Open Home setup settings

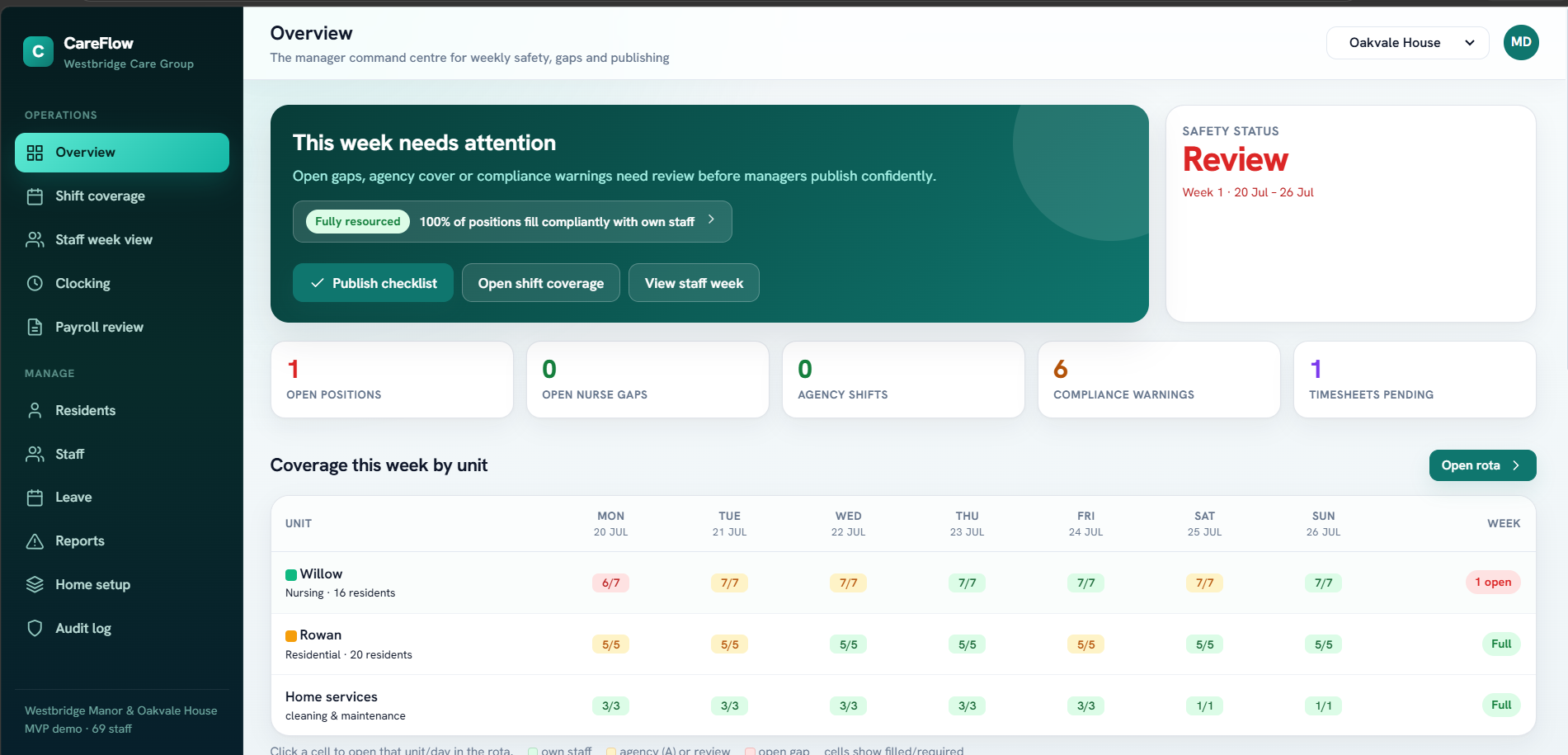[x=122, y=585]
